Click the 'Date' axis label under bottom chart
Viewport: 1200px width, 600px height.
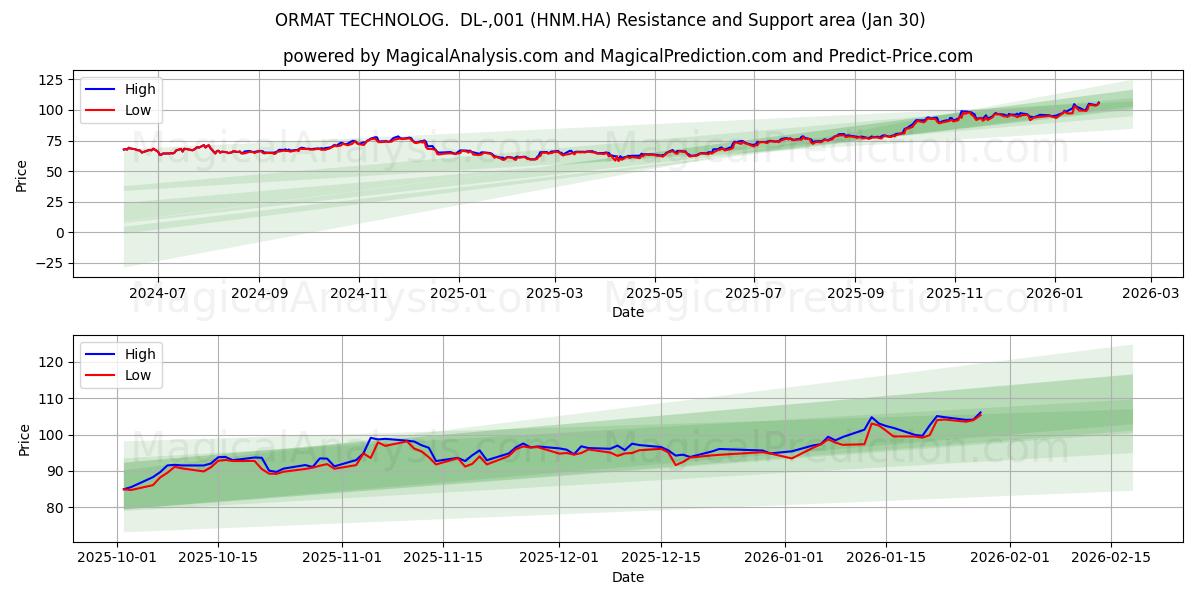[628, 577]
